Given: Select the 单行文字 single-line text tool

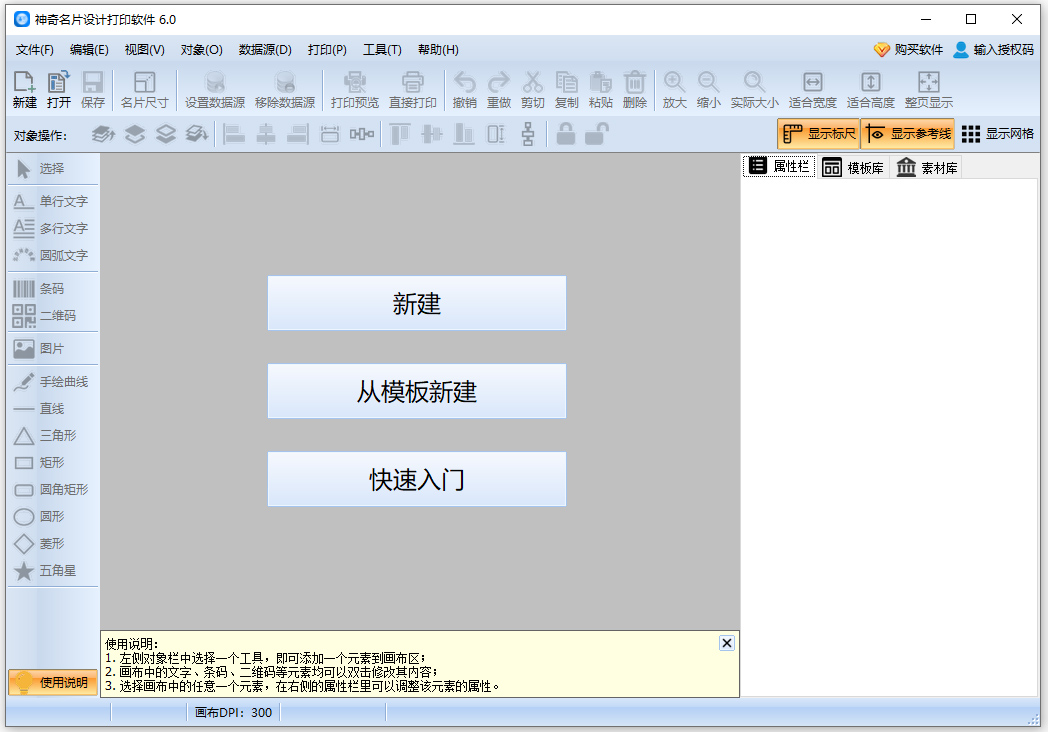Looking at the screenshot, I should point(48,201).
